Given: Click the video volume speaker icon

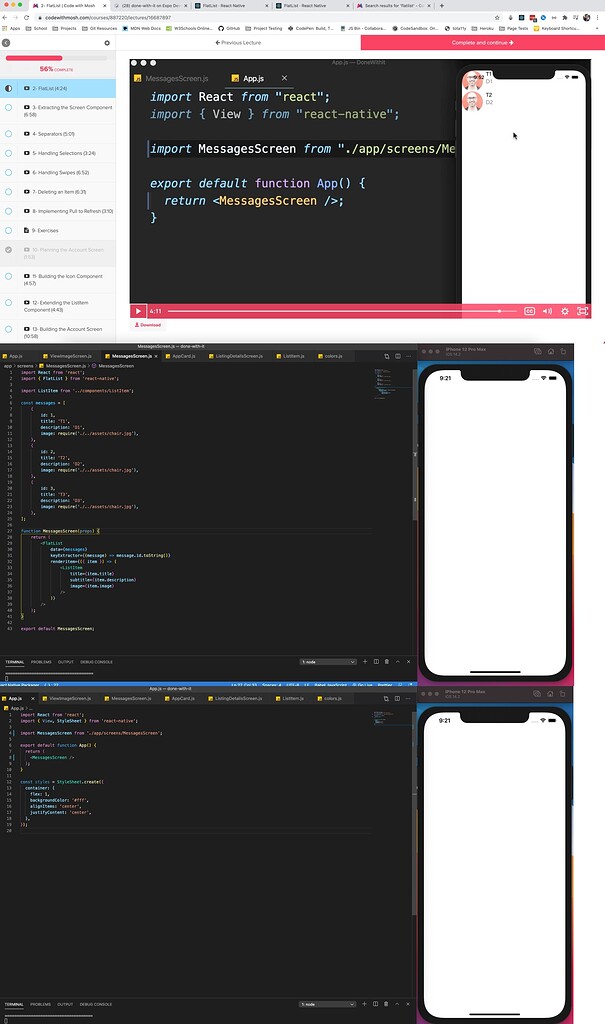Looking at the screenshot, I should coord(548,312).
